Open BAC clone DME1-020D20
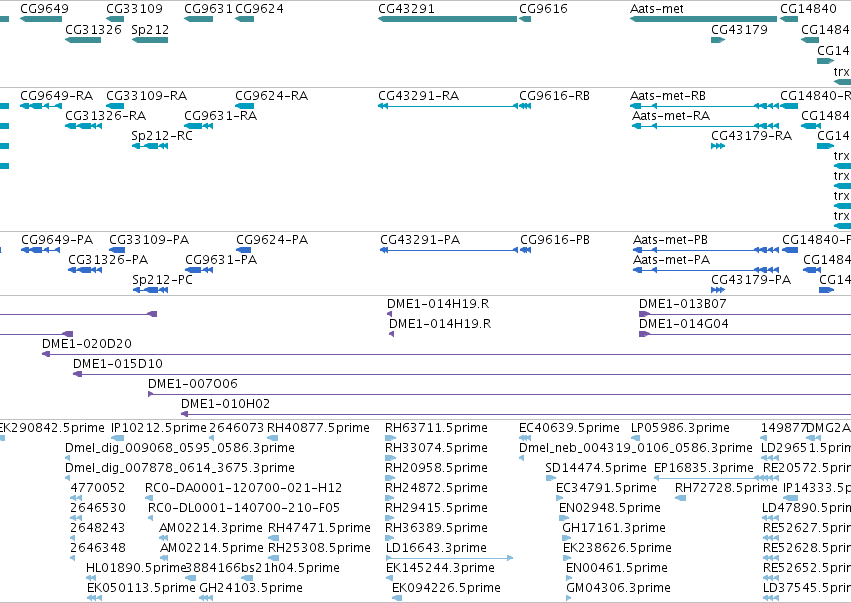 pos(87,344)
